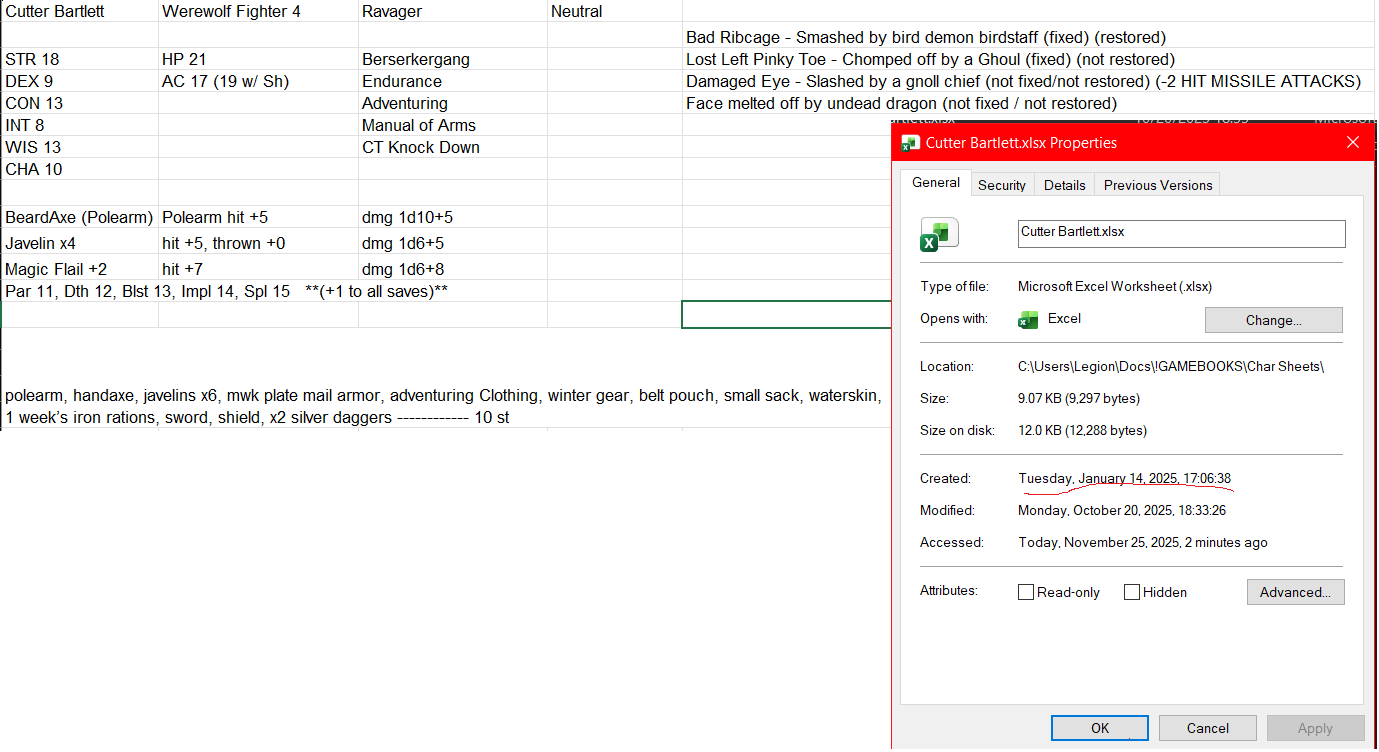
Task: Open the Security tab
Action: (1002, 185)
